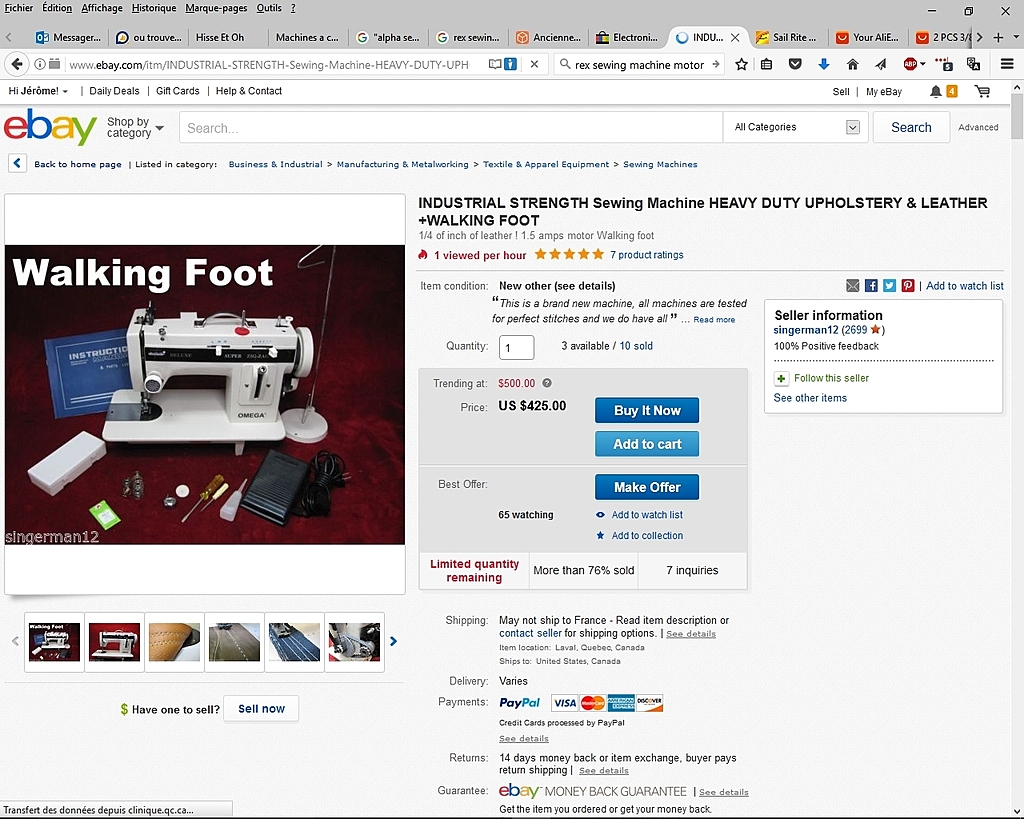
Task: Show next product thumbnails arrow
Action: coord(393,641)
